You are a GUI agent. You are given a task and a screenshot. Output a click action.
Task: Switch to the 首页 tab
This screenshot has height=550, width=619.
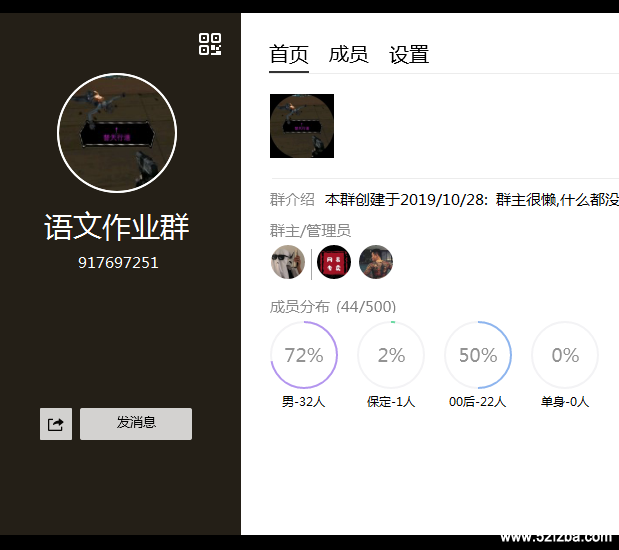coord(289,54)
